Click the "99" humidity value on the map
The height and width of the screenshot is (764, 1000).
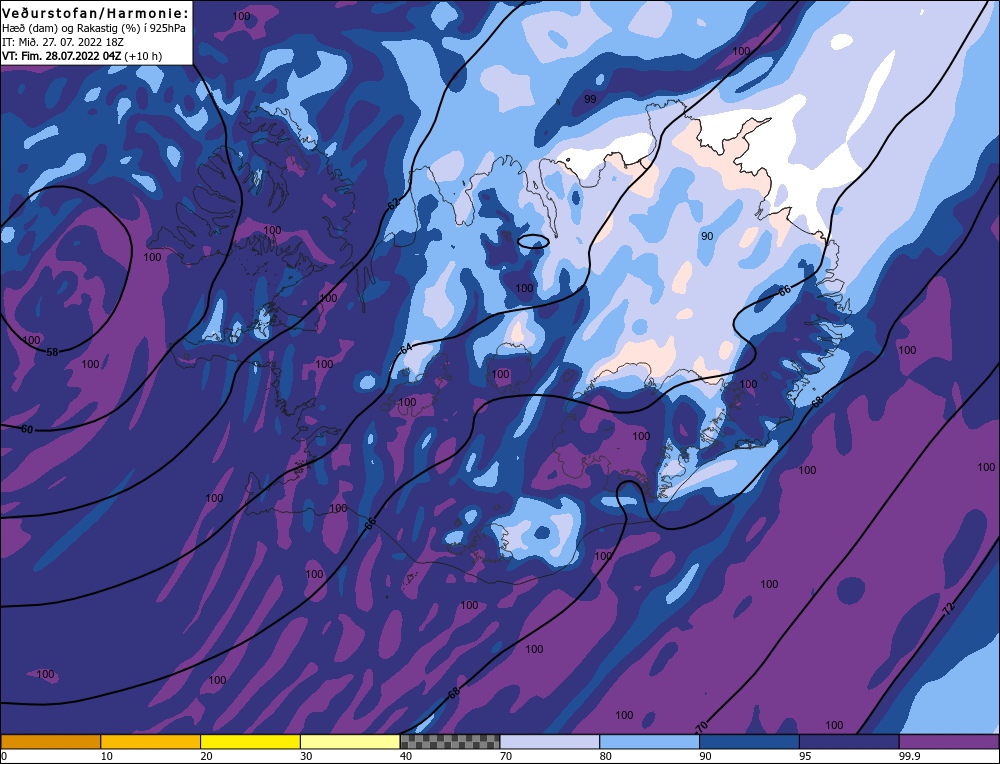tap(590, 99)
